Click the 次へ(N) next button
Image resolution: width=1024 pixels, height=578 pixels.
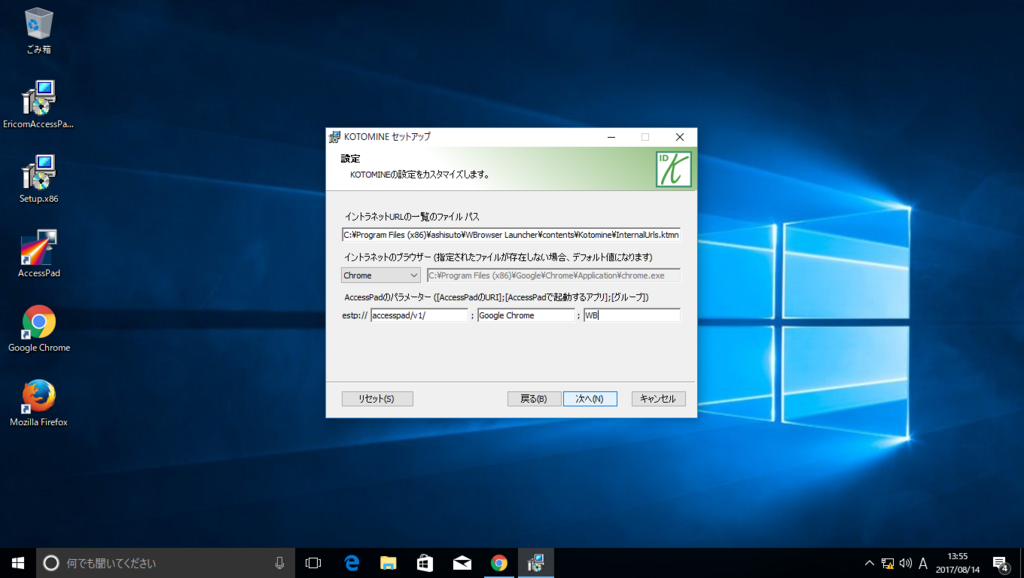click(590, 398)
